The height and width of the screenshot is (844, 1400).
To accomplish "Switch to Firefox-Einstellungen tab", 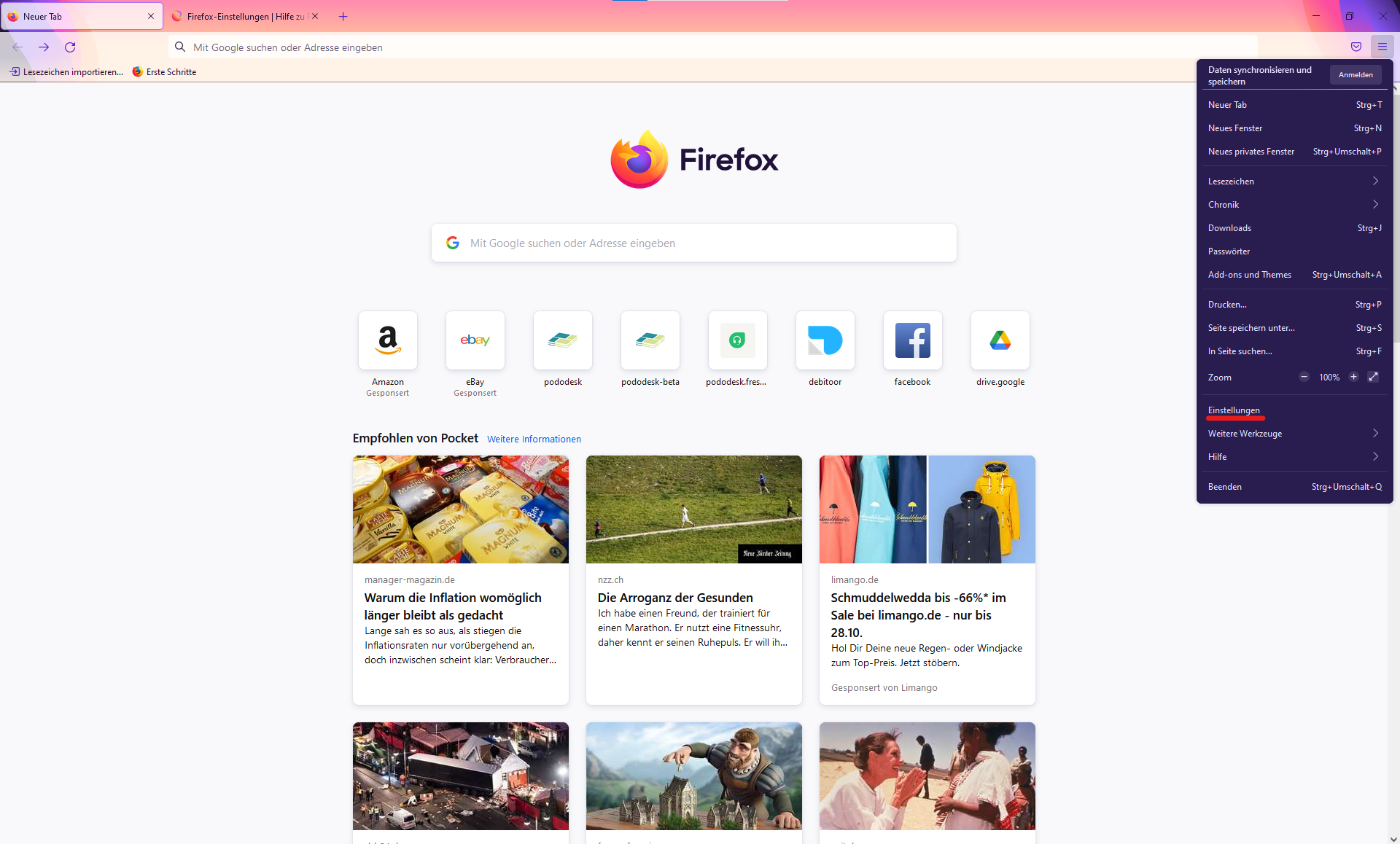I will (244, 16).
